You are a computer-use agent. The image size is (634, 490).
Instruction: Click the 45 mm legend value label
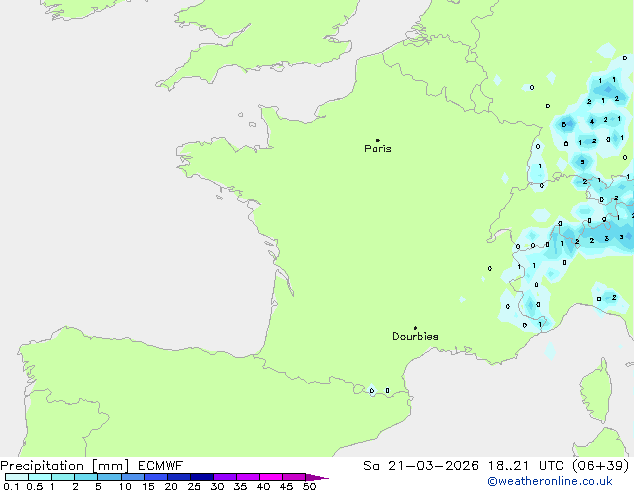click(x=286, y=486)
